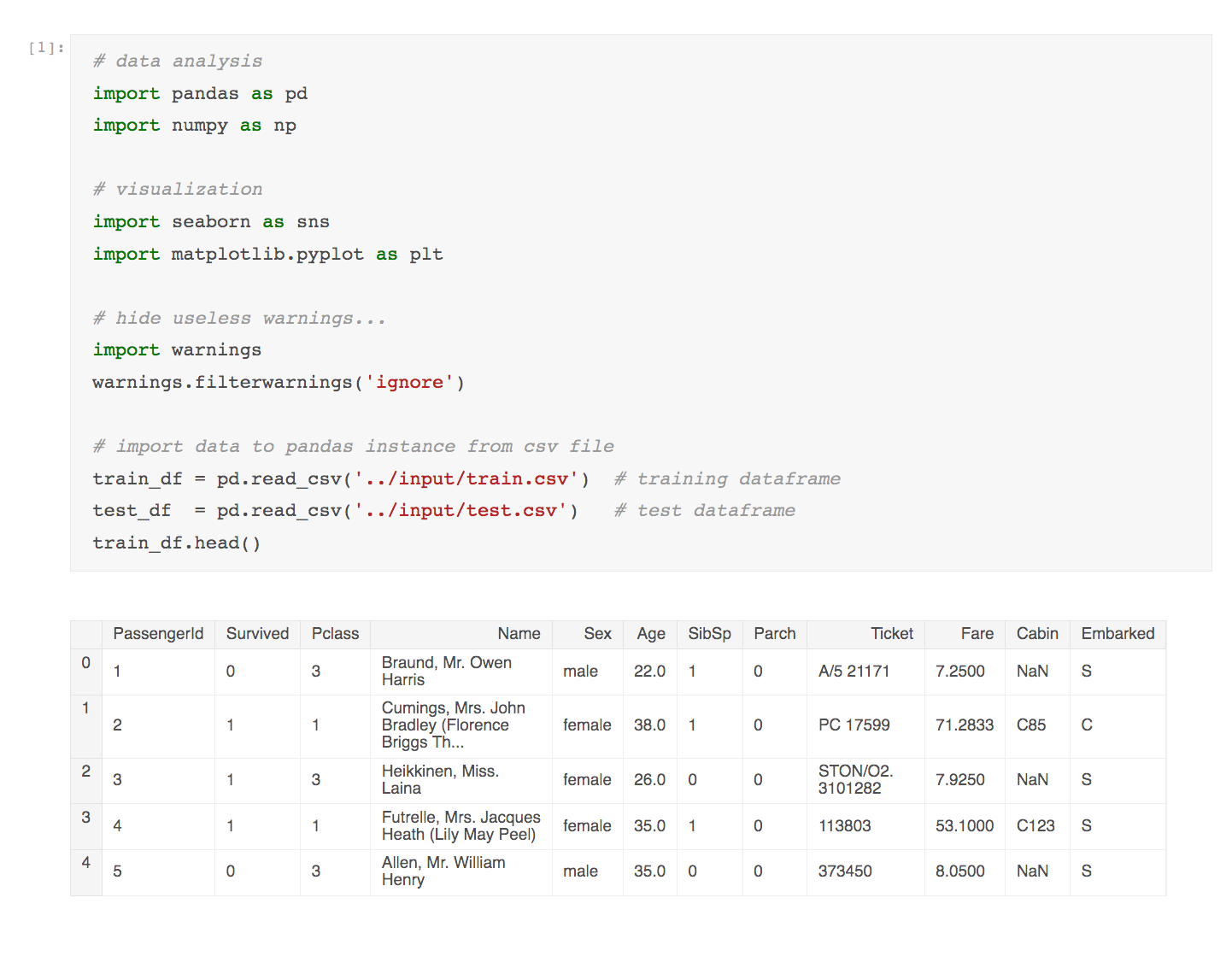
Task: Click fare value '53.1000'
Action: (x=965, y=826)
